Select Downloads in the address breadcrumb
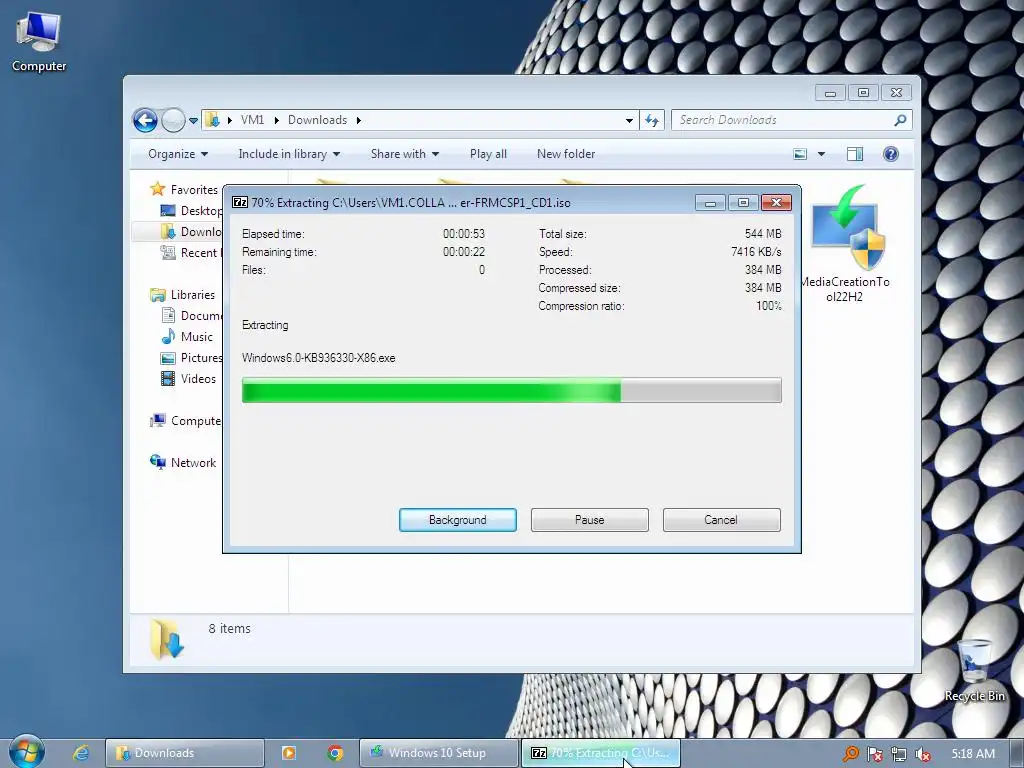This screenshot has width=1024, height=768. click(x=317, y=120)
